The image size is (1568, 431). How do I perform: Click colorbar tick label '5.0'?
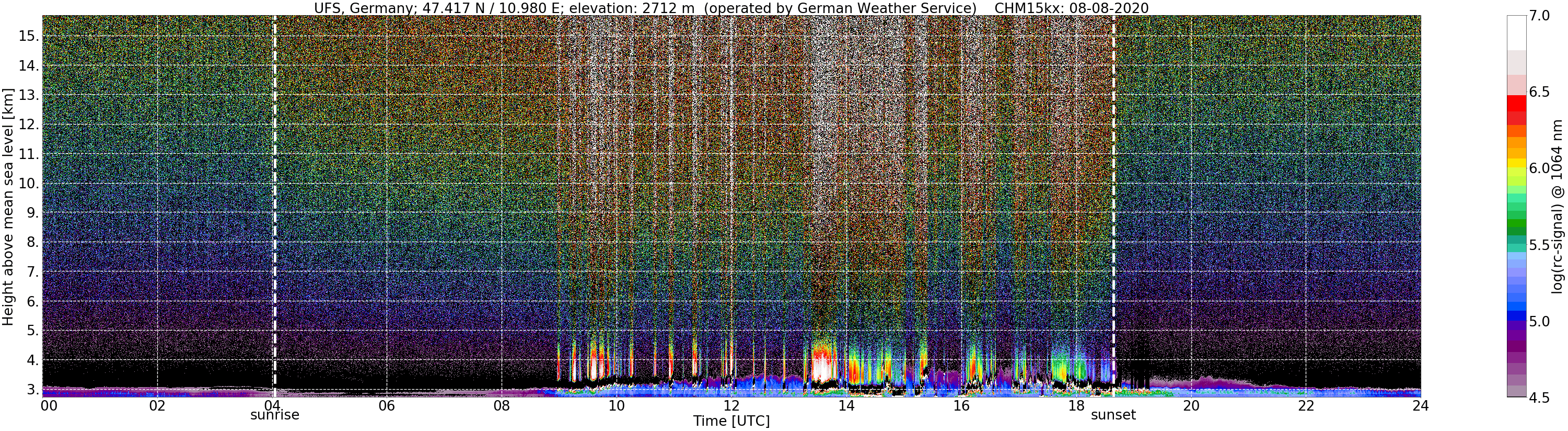(x=1540, y=321)
